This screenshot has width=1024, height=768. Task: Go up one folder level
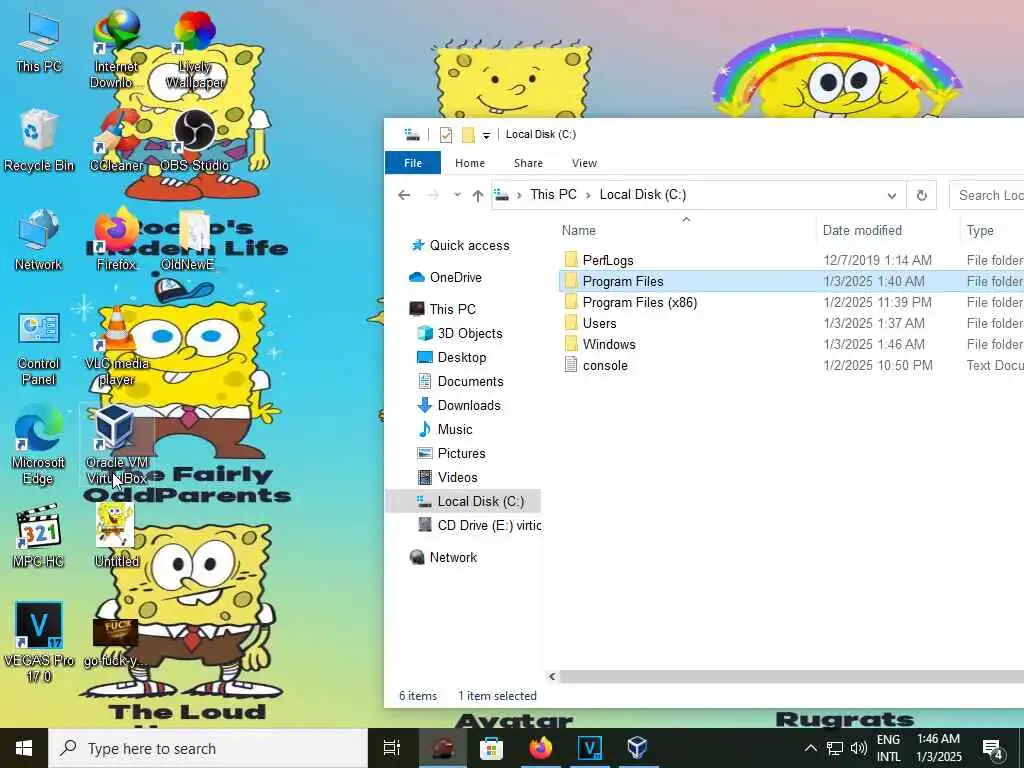tap(477, 195)
